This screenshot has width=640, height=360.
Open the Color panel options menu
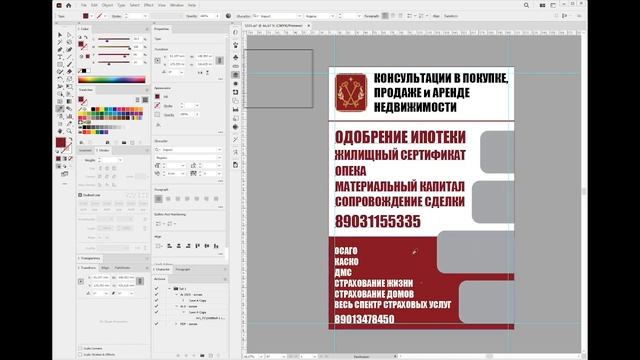click(x=147, y=29)
